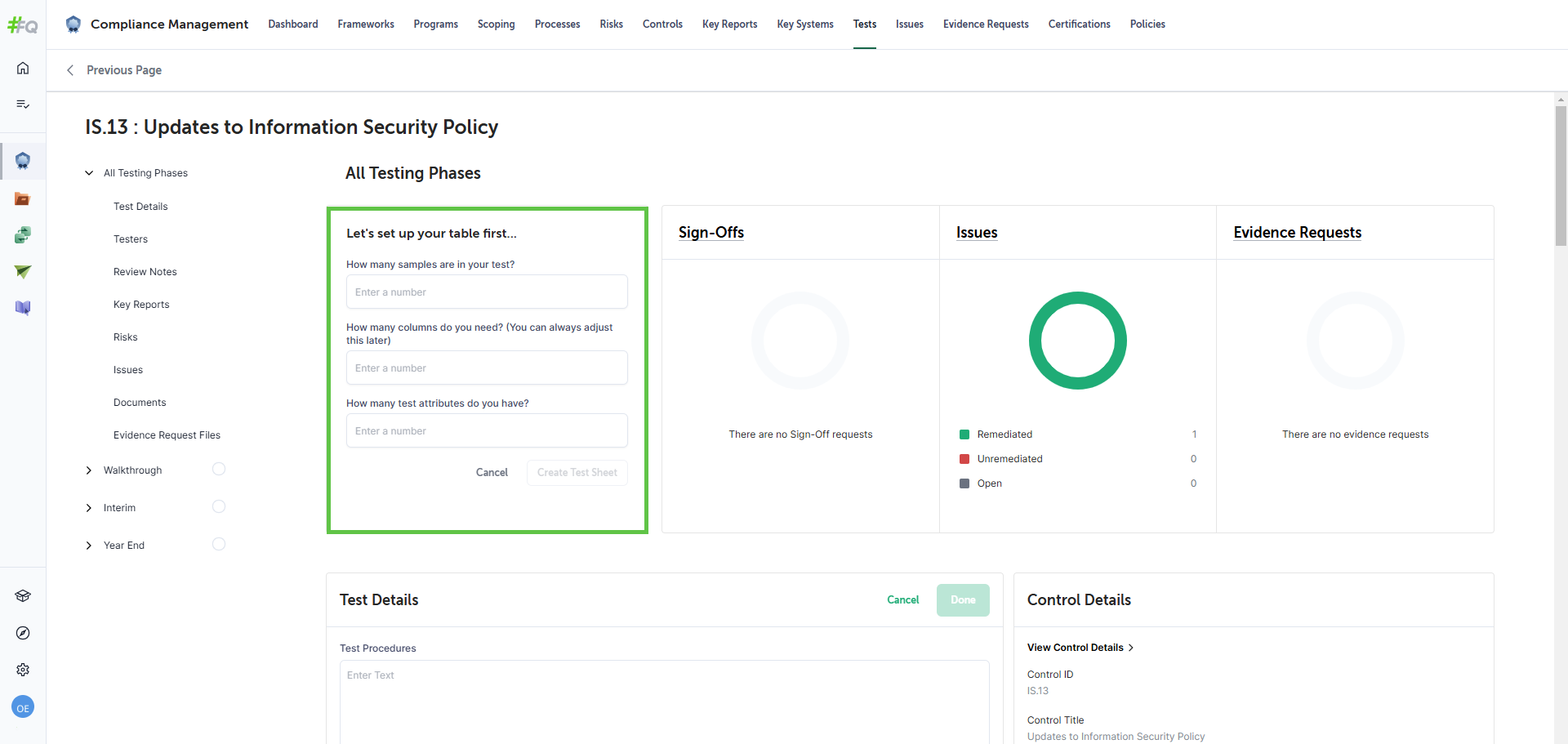Expand the Walkthrough phase chevron

tap(89, 470)
